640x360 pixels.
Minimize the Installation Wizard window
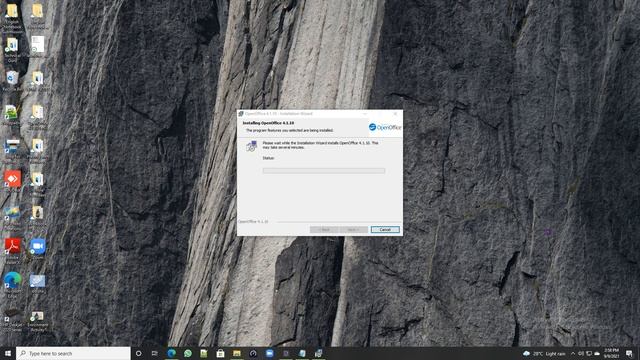pyautogui.click(x=365, y=113)
